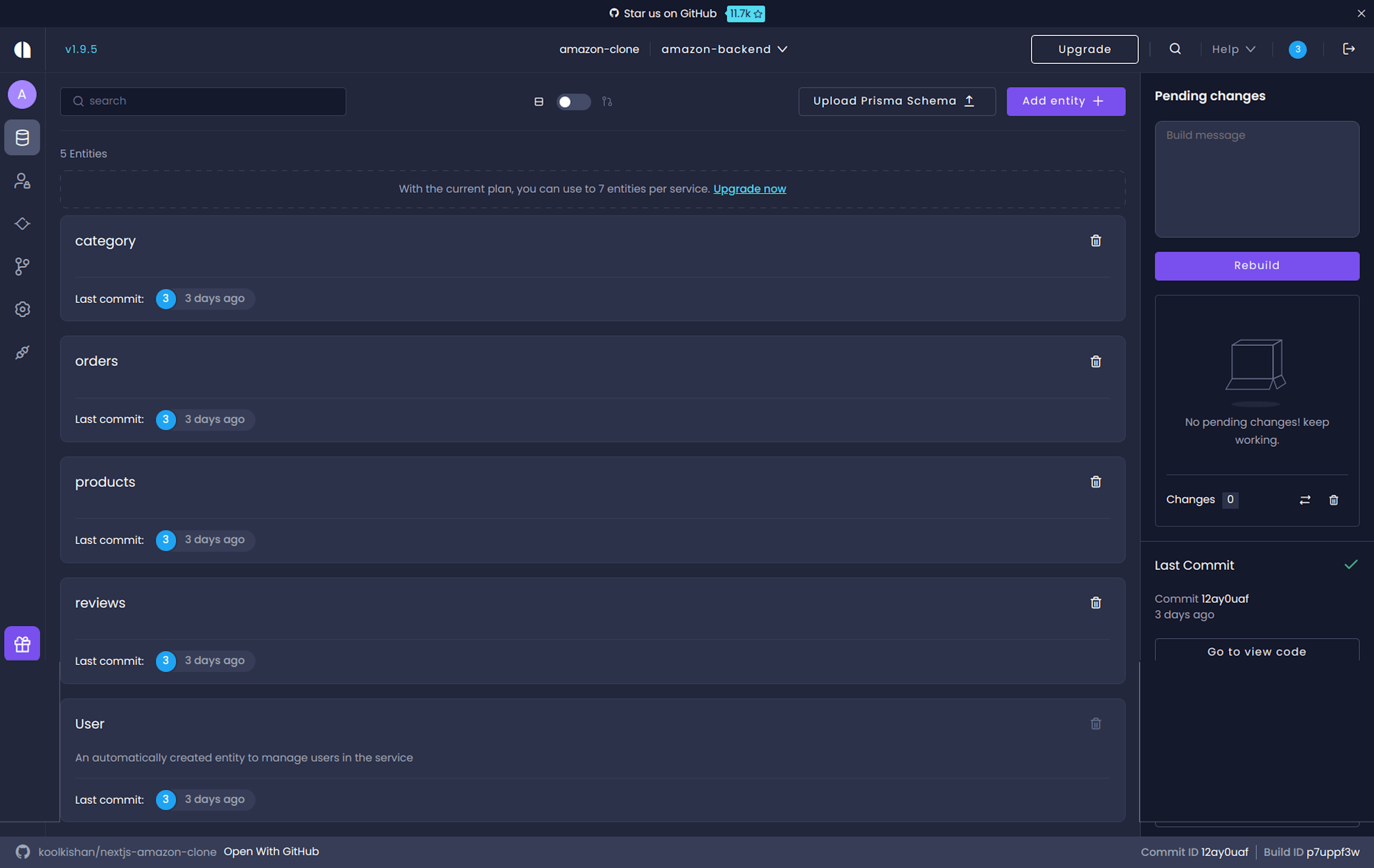Open the Roles sidebar icon
The height and width of the screenshot is (868, 1374).
22,181
